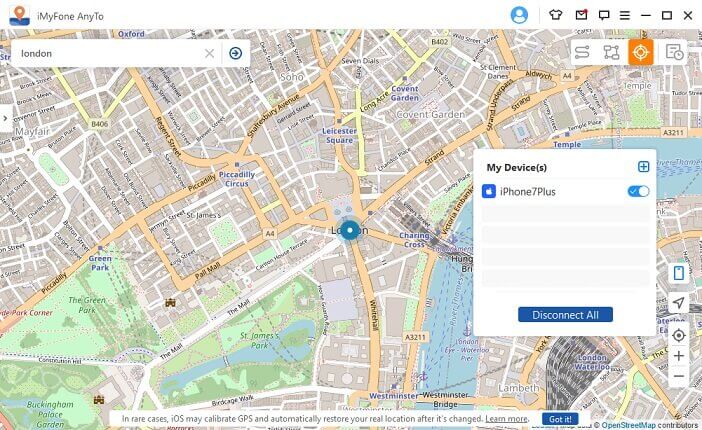Select teleport mode target icon
Screen dimensions: 702x430
641,52
